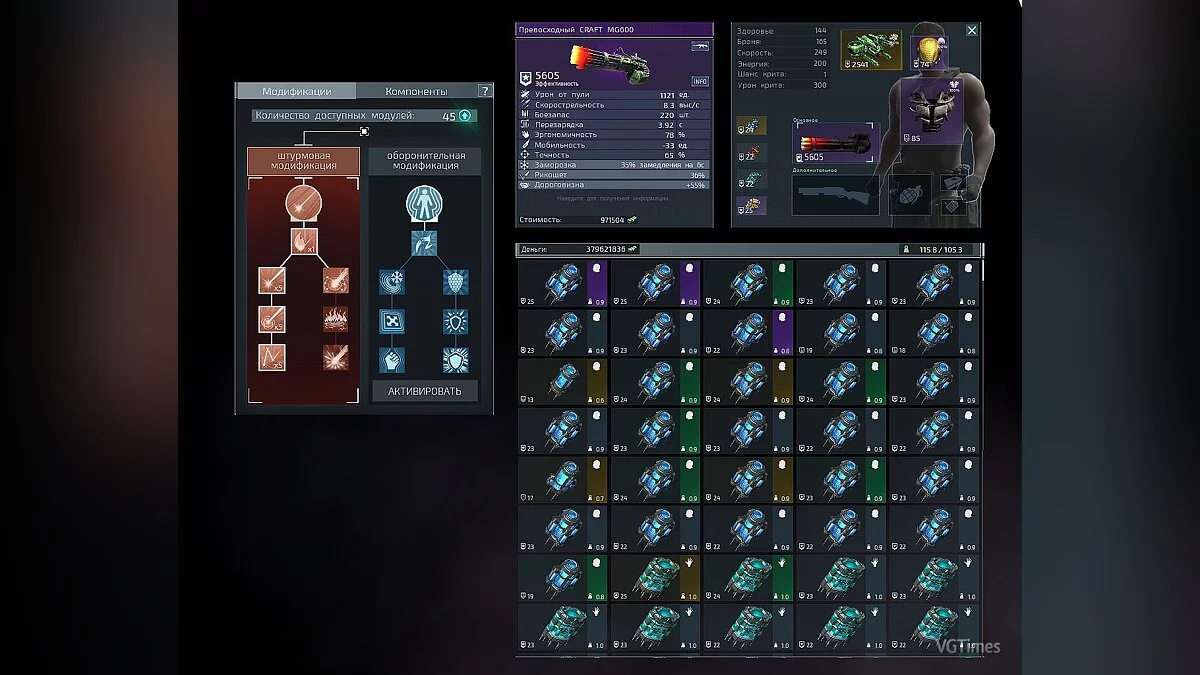Click the Эргономичность stat row
Screen dimensions: 1200x675
[x=614, y=134]
